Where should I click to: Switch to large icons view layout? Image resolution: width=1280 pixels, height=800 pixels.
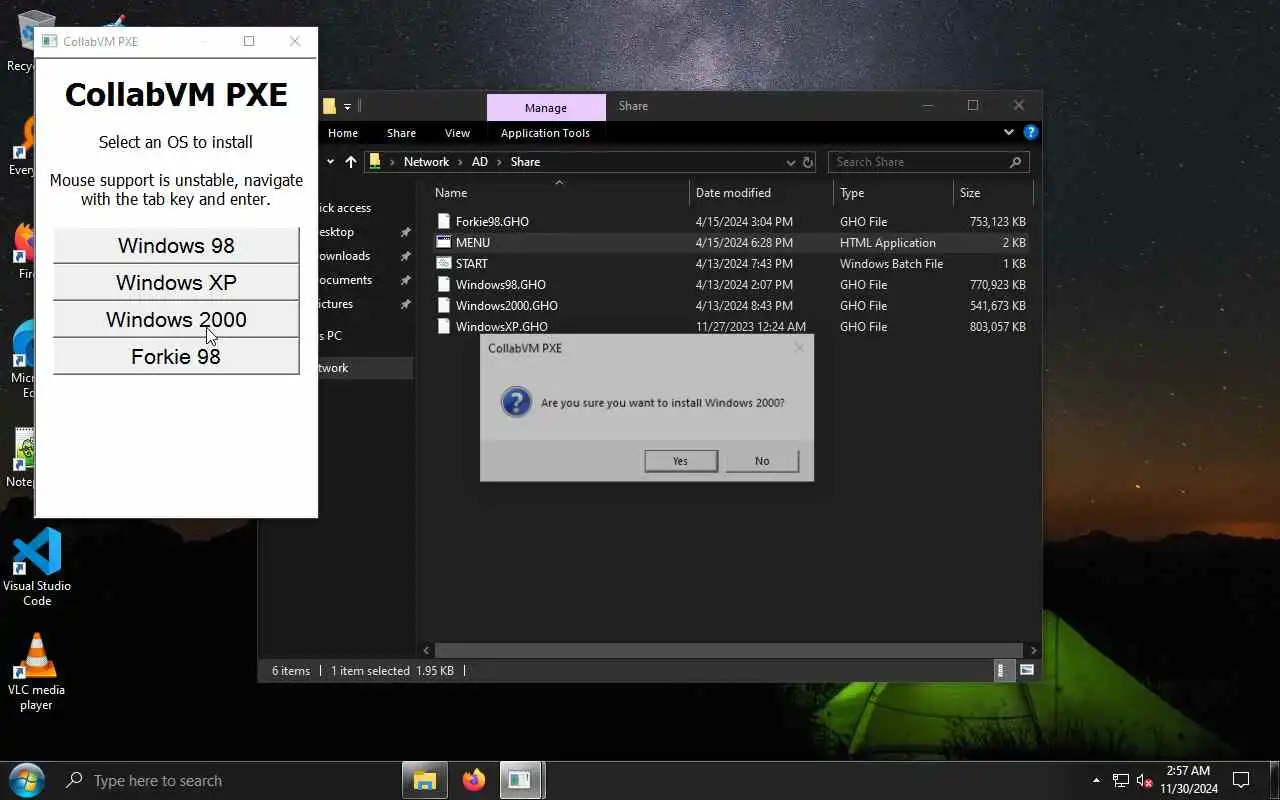(x=1026, y=671)
